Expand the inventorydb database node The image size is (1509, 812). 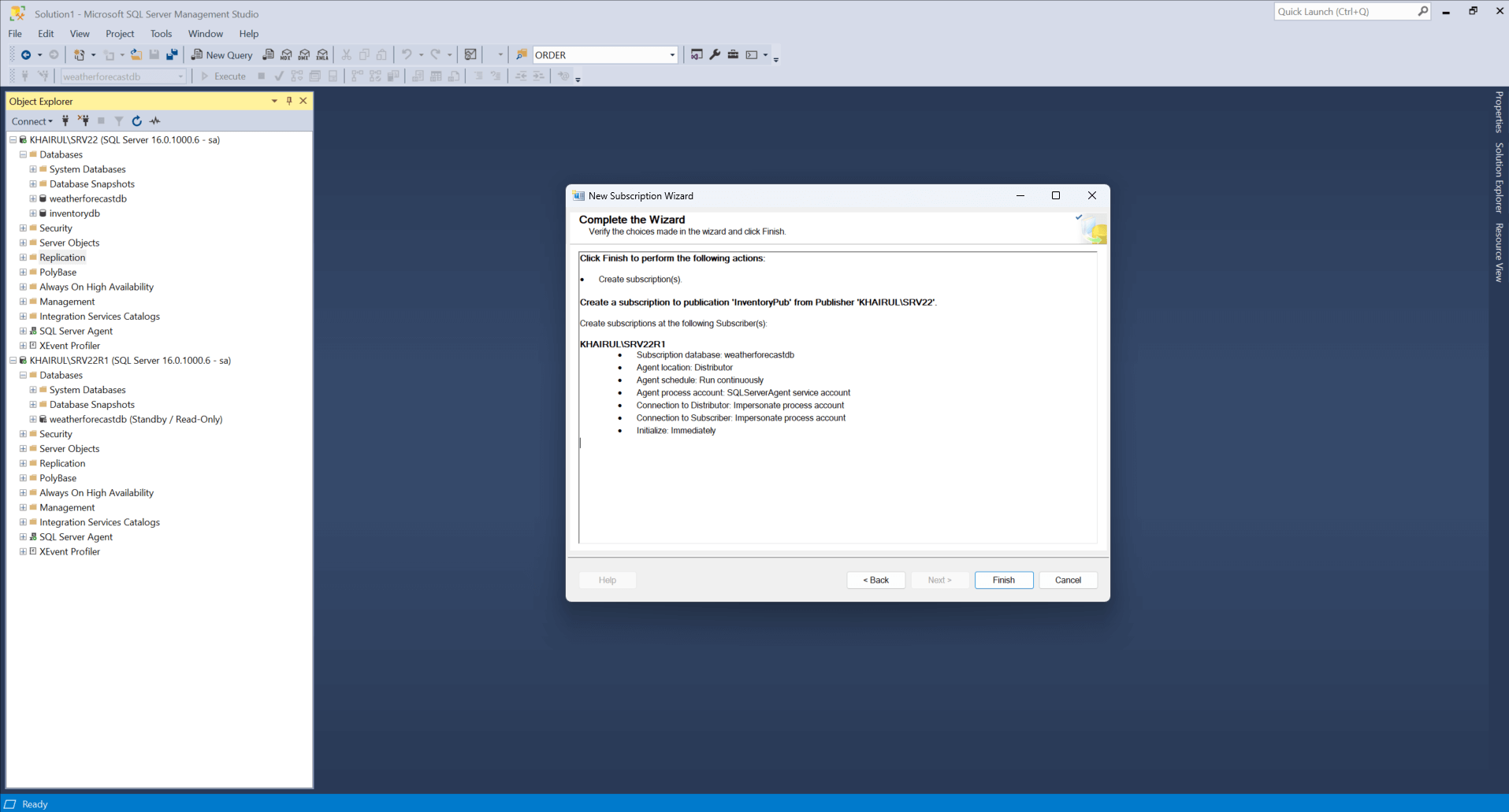(x=33, y=213)
